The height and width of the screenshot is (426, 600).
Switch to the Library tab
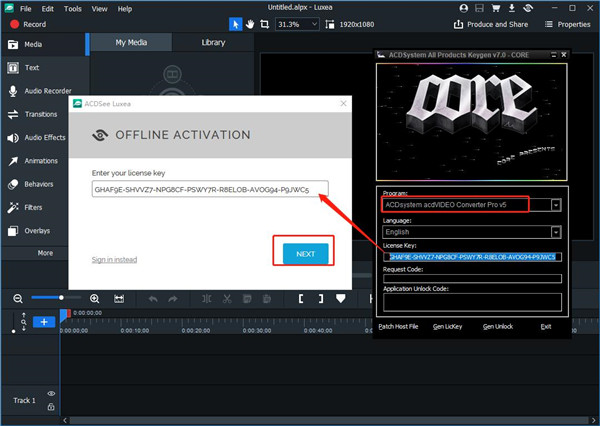[213, 42]
